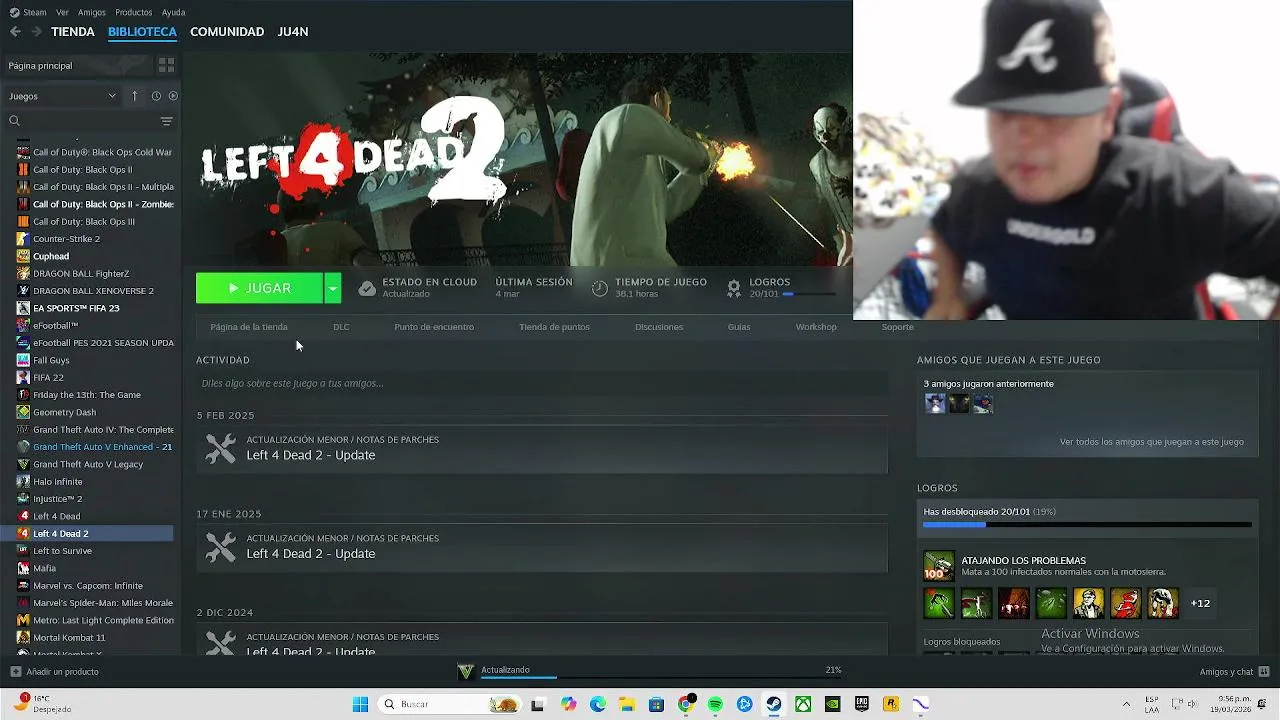Click the green JUGAR button
1280x720 pixels.
tap(259, 288)
